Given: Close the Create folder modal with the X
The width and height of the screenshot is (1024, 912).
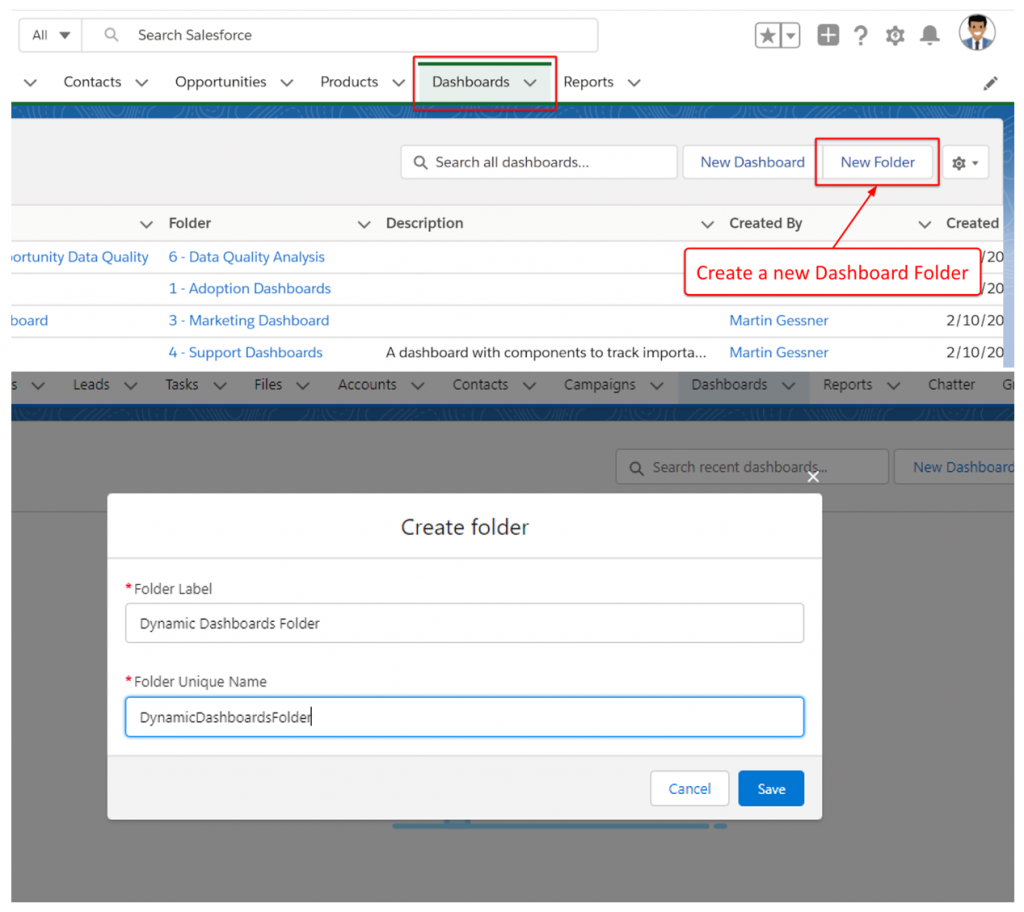Looking at the screenshot, I should point(813,477).
